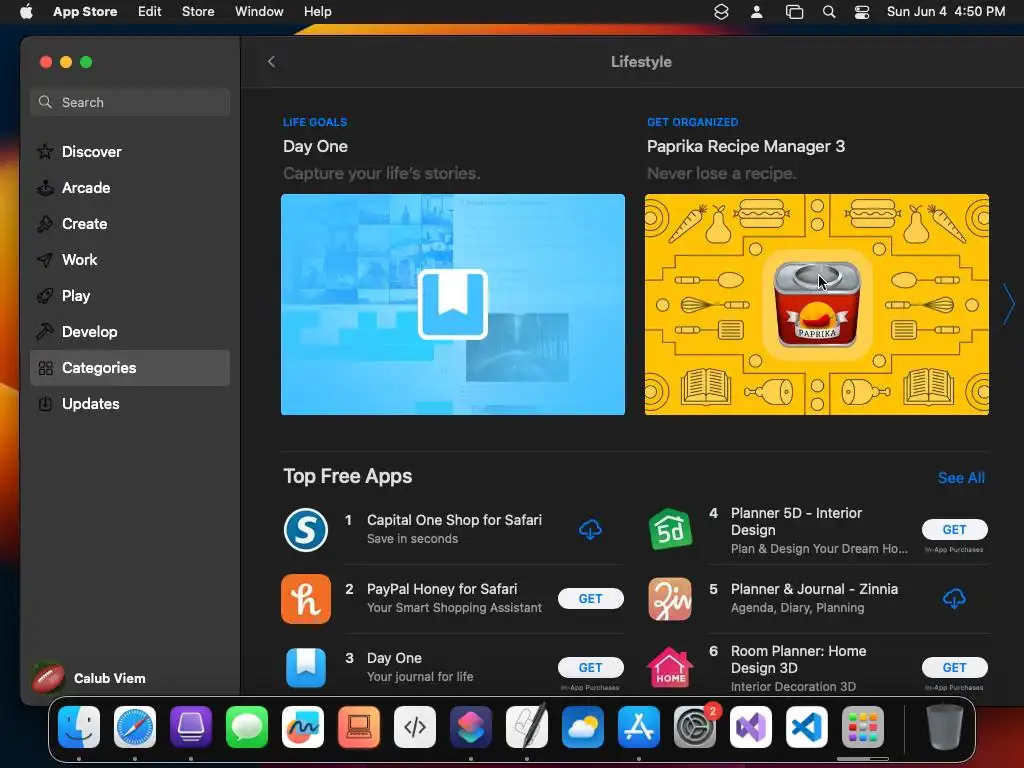1024x768 pixels.
Task: Open the Paprika Recipe Manager banner
Action: click(x=816, y=304)
